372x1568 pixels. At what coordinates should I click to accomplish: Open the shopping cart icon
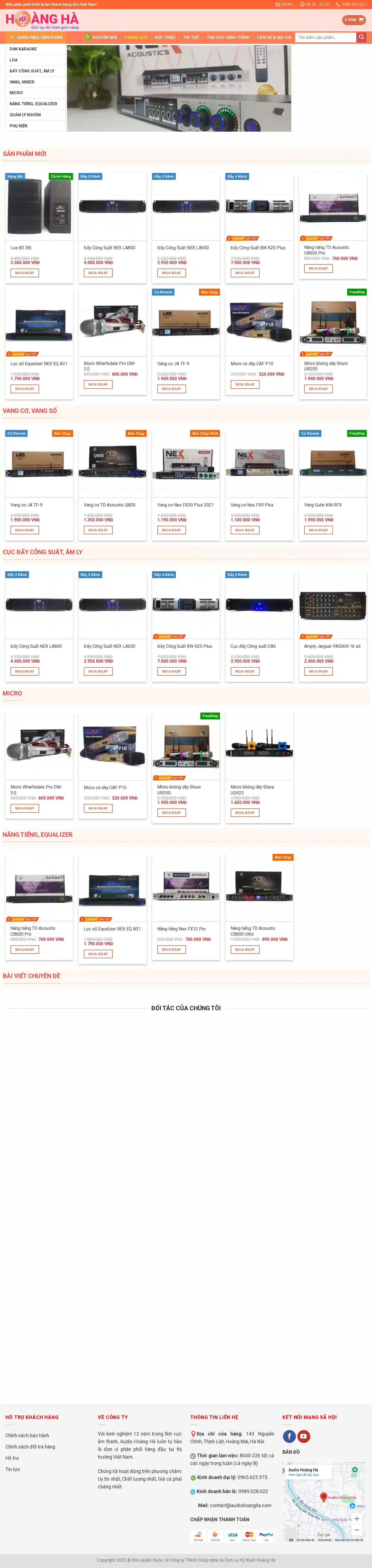point(362,20)
